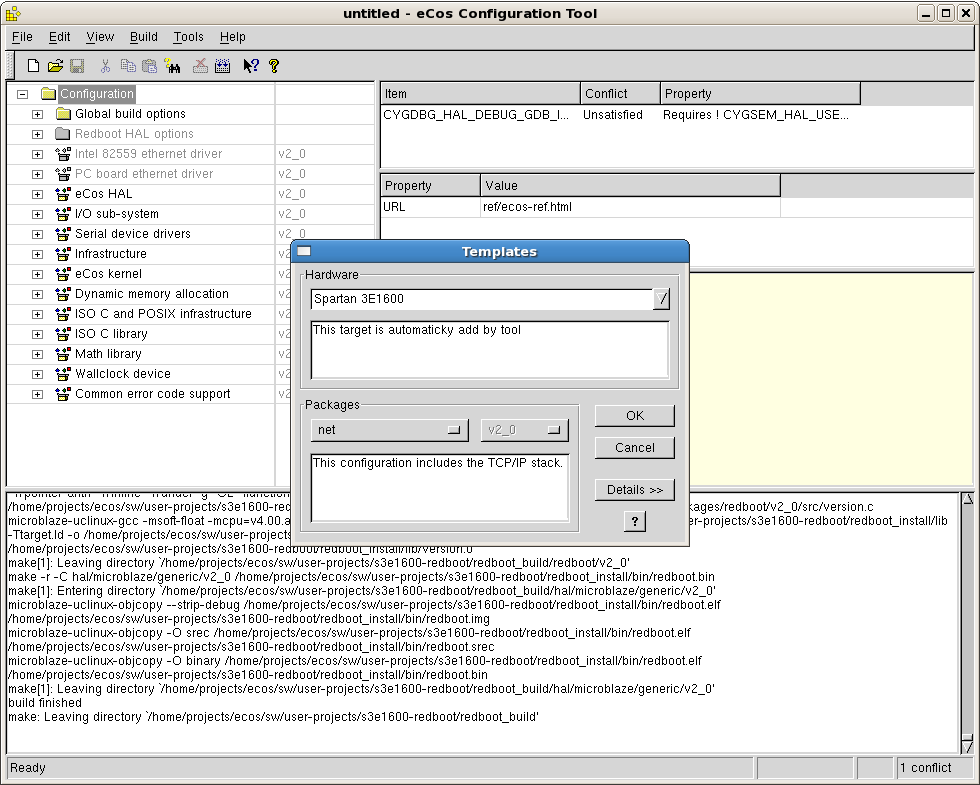Open the Build menu
This screenshot has height=785, width=980.
144,37
